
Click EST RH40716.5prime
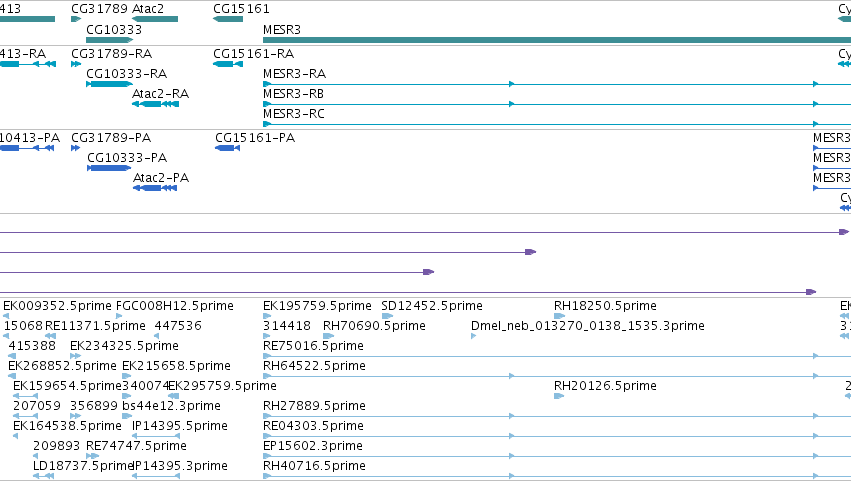314,467
